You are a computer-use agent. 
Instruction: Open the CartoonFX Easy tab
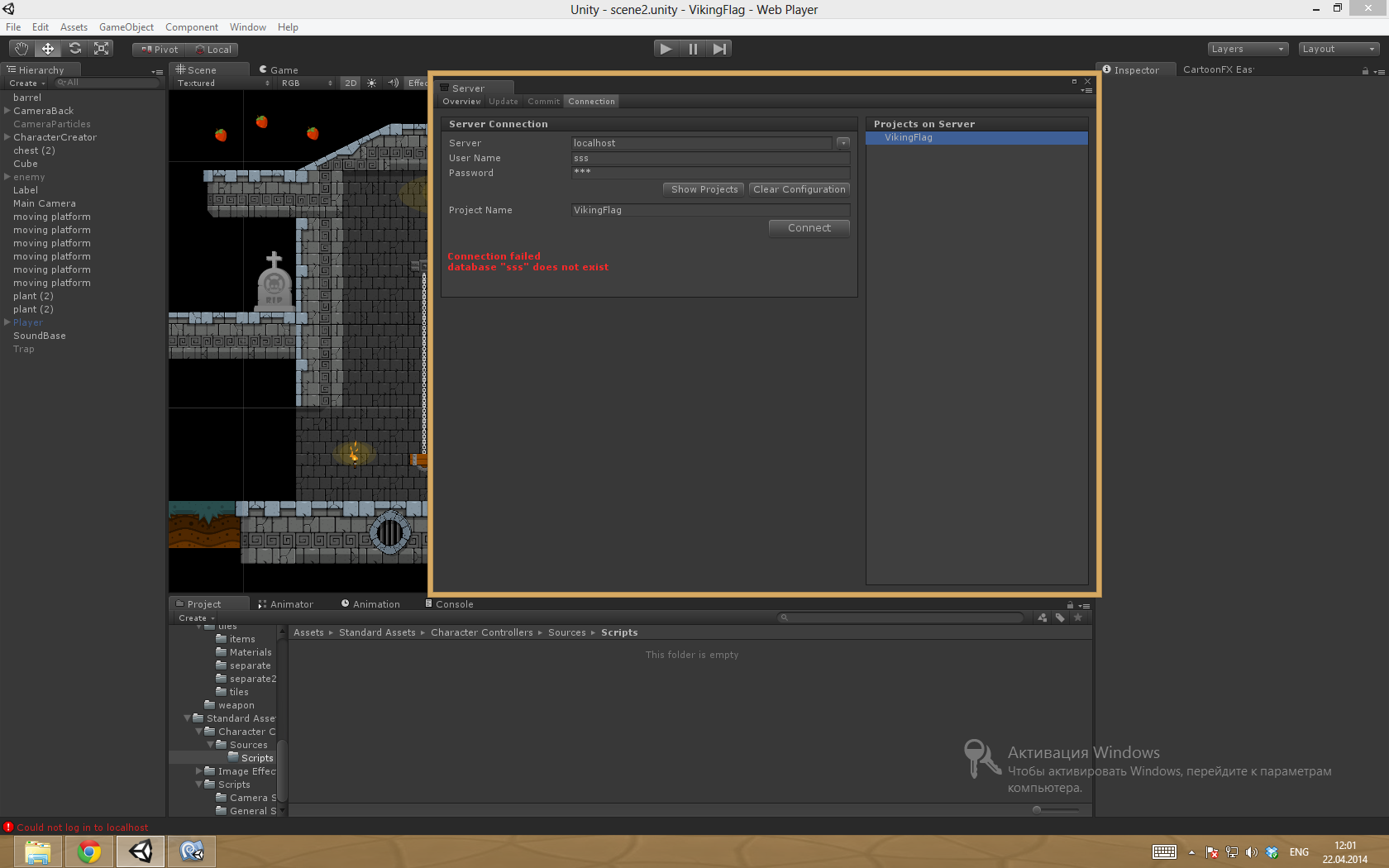pos(1218,69)
